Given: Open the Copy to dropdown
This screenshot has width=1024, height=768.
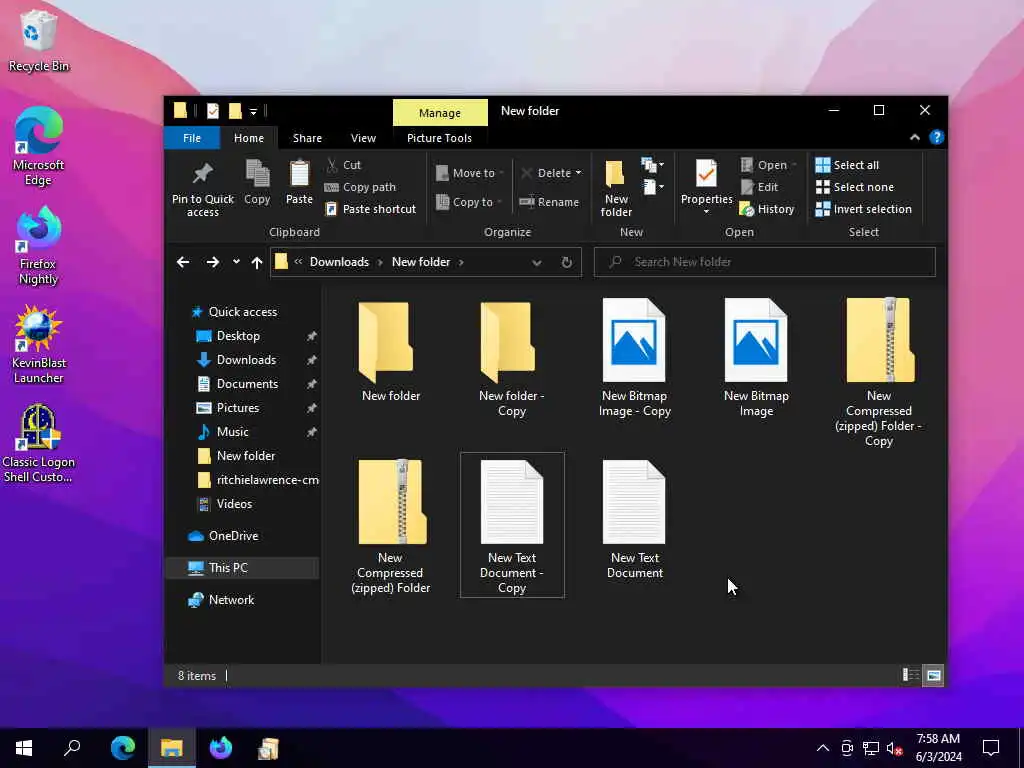Looking at the screenshot, I should point(469,202).
